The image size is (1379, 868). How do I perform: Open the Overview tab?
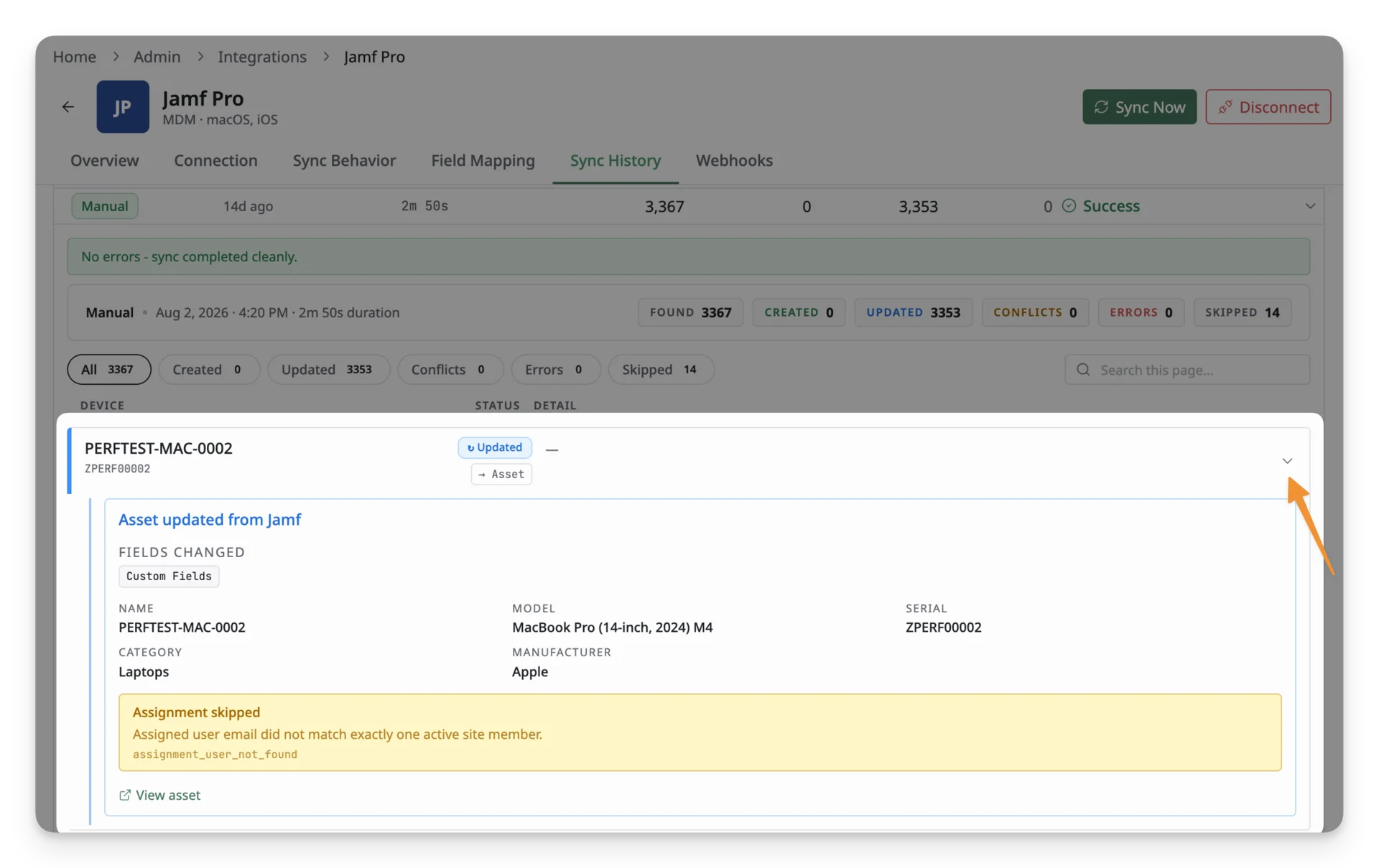click(105, 160)
